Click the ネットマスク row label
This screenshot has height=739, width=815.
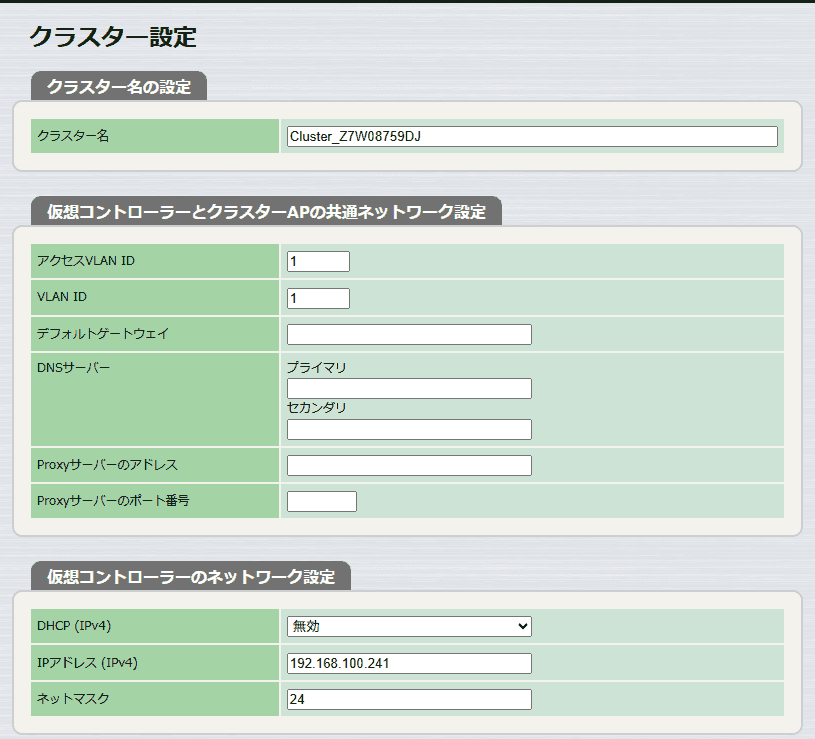tap(73, 698)
